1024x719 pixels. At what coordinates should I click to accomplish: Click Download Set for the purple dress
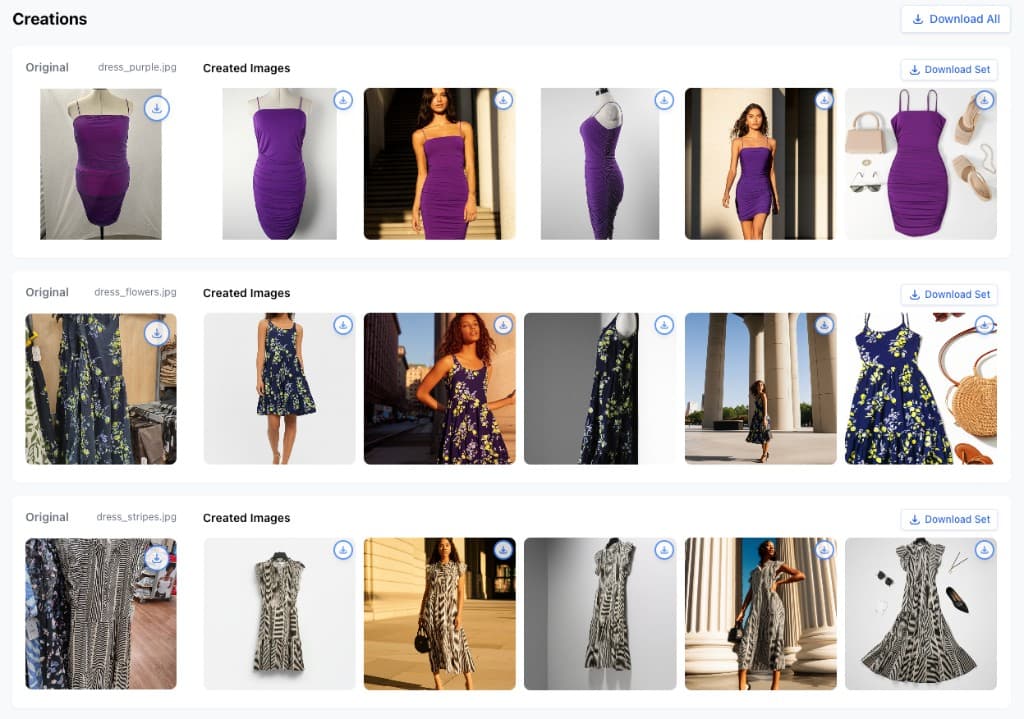948,69
